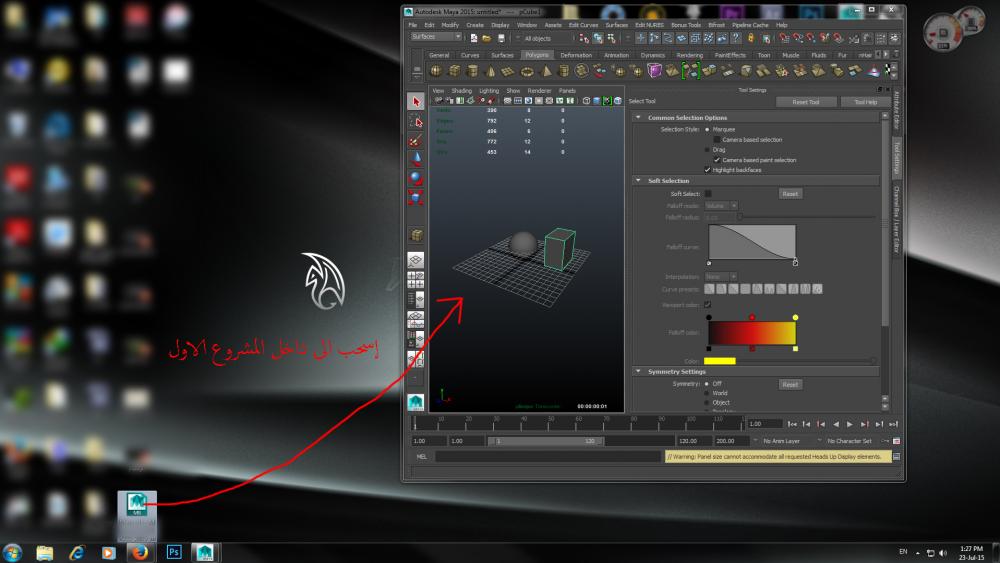Viewport: 1000px width, 563px height.
Task: Pick the Scale tool cube icon
Action: [x=416, y=198]
